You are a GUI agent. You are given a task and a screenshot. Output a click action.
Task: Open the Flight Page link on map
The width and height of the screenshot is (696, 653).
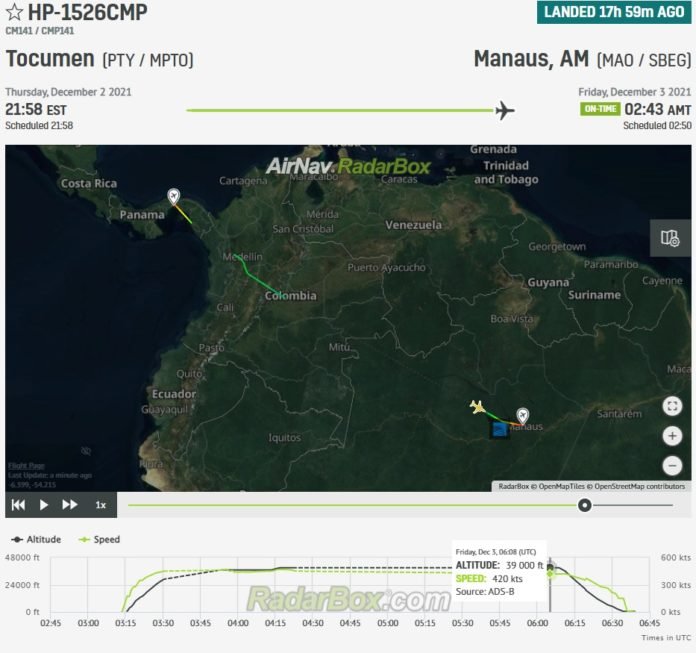(x=26, y=466)
